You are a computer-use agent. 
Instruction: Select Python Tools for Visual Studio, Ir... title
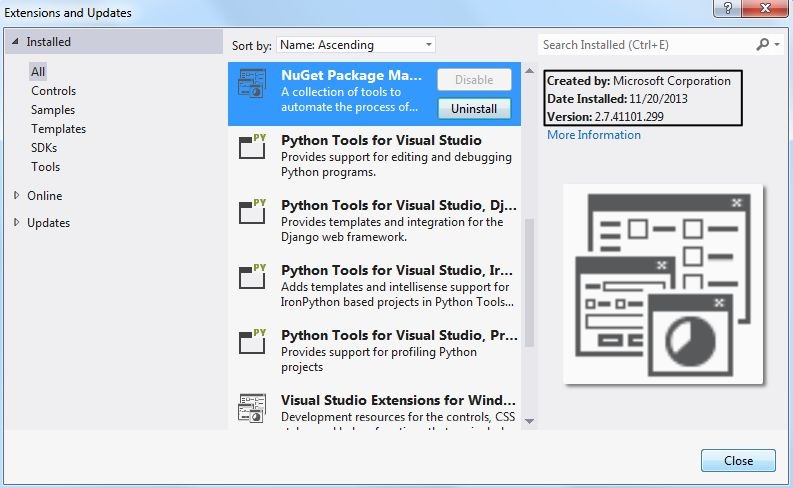click(397, 270)
